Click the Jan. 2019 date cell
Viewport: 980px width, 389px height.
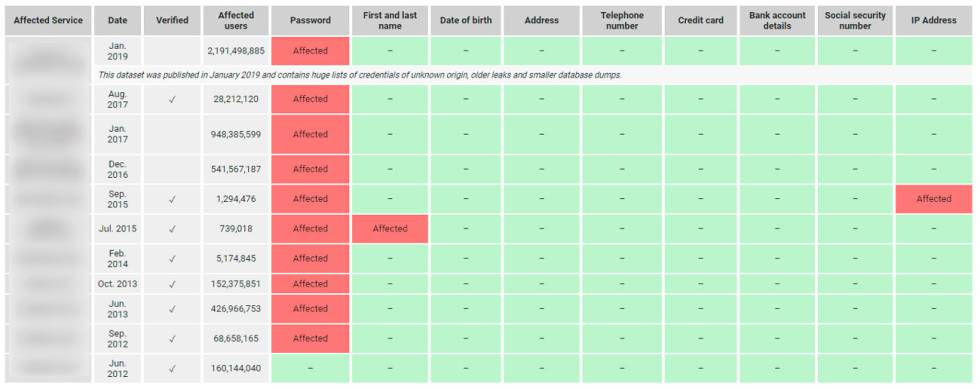(x=118, y=51)
